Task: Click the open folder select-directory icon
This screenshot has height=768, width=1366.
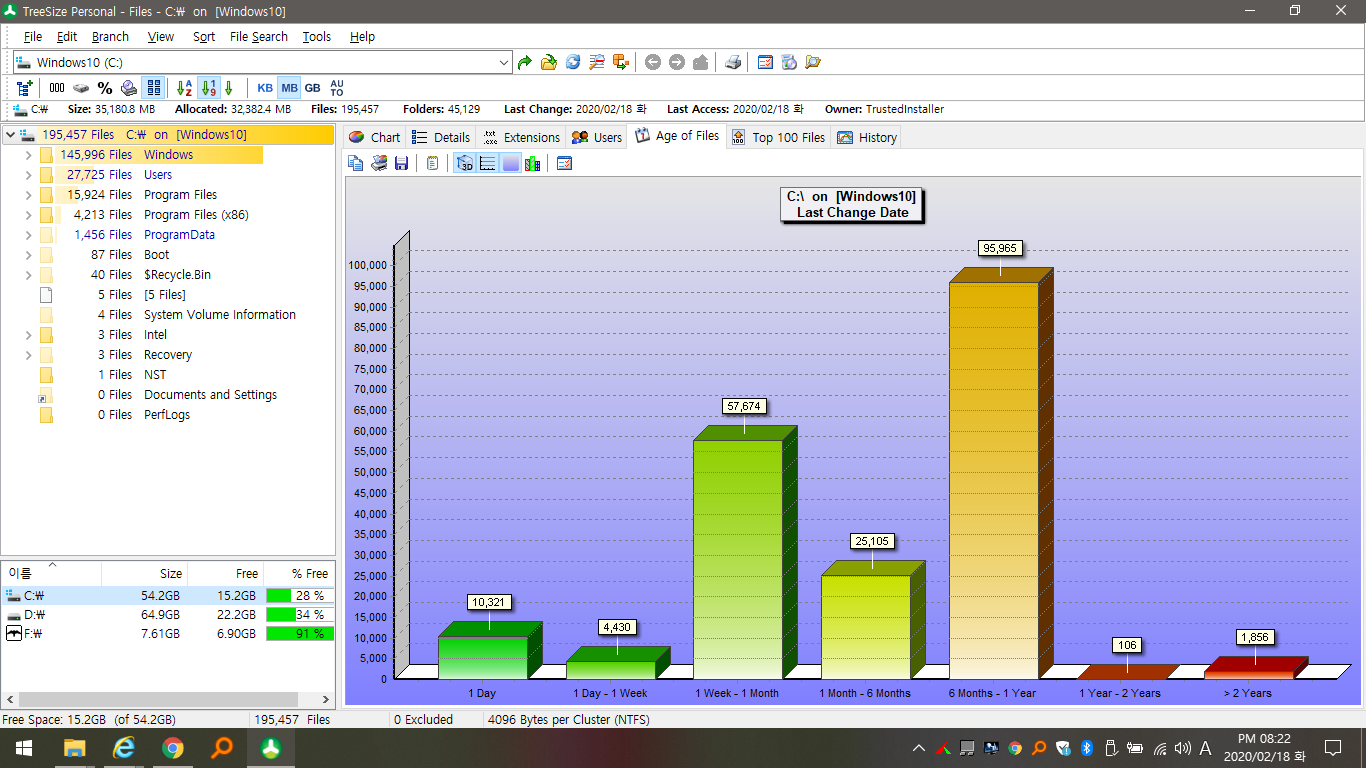Action: tap(549, 62)
